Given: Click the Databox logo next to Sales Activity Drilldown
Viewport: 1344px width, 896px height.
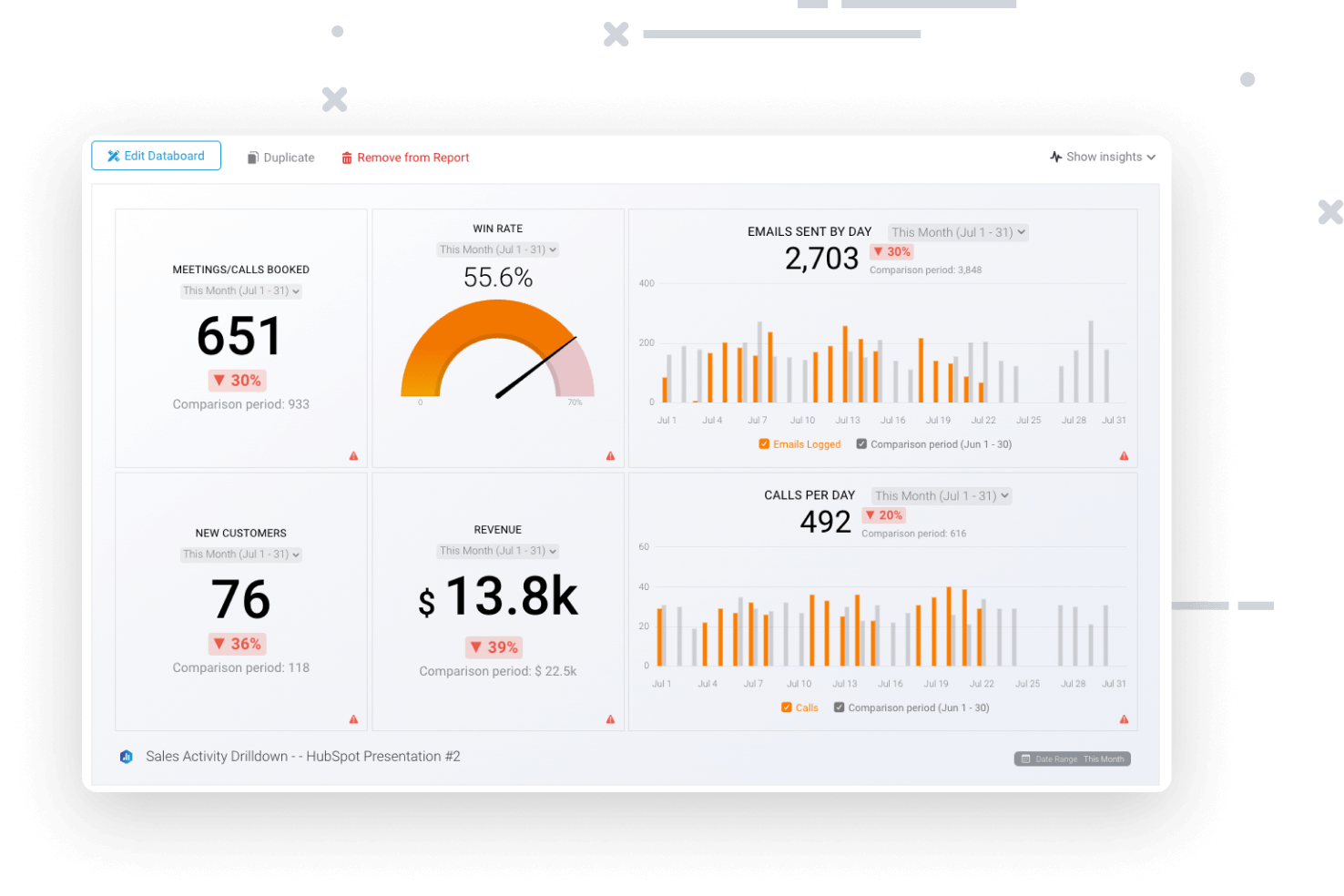Looking at the screenshot, I should point(126,756).
